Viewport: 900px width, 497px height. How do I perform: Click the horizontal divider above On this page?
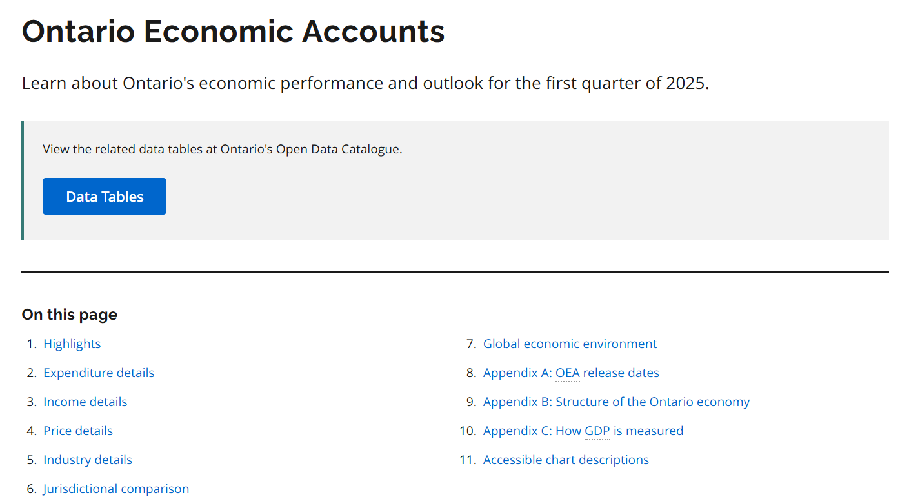click(455, 271)
